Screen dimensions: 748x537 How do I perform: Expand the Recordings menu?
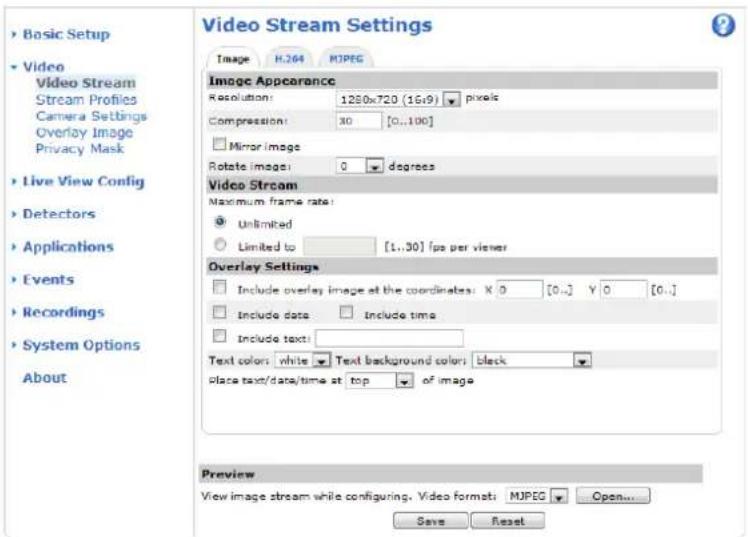63,312
